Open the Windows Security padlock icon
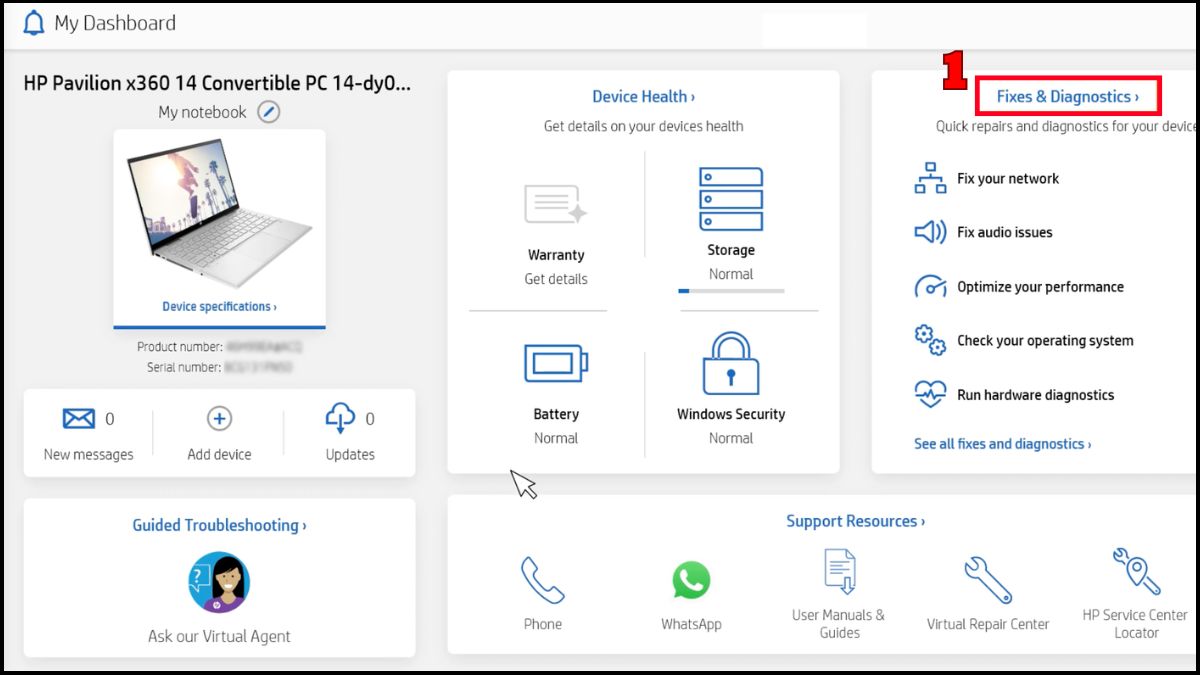 coord(731,364)
